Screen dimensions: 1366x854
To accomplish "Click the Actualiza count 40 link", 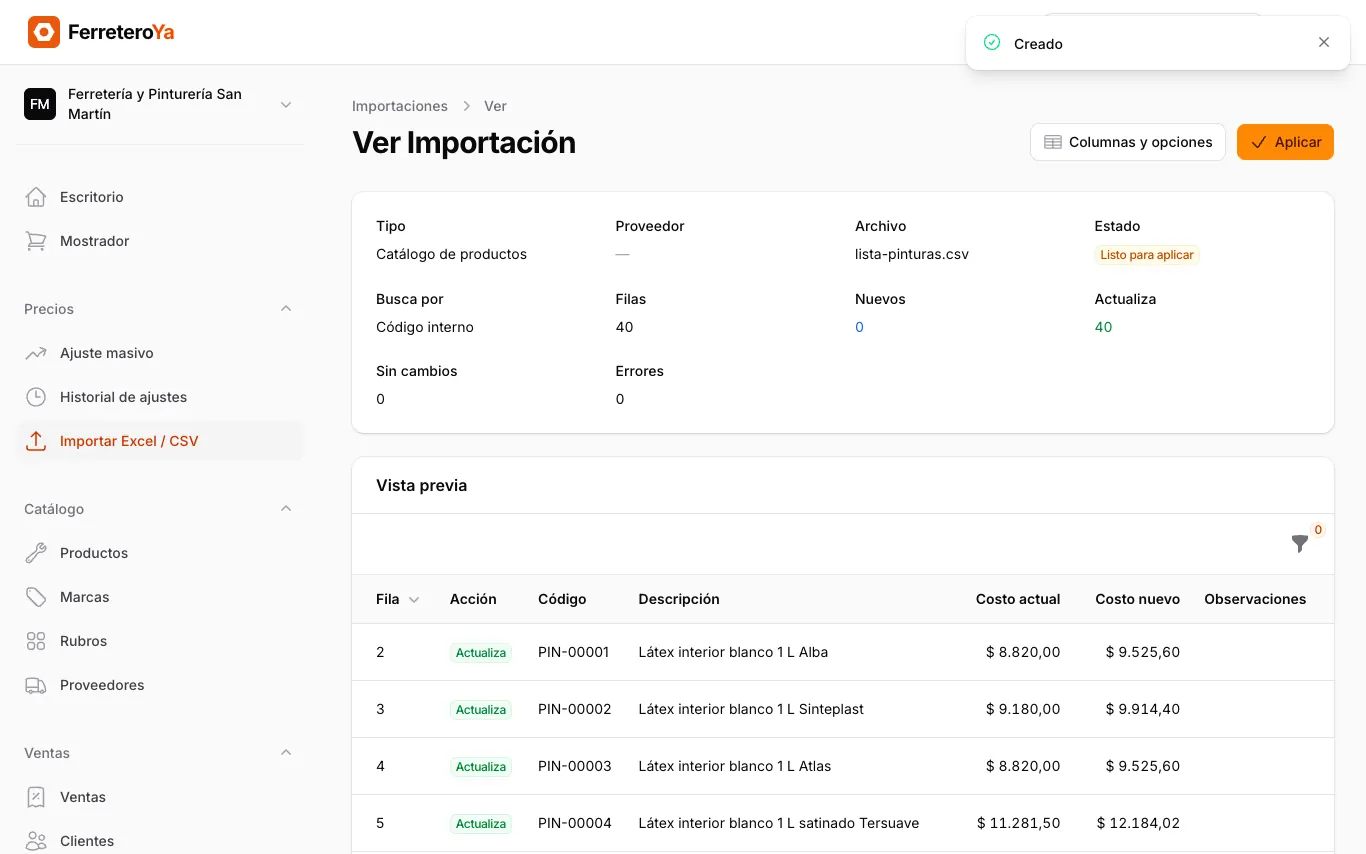I will (x=1103, y=327).
